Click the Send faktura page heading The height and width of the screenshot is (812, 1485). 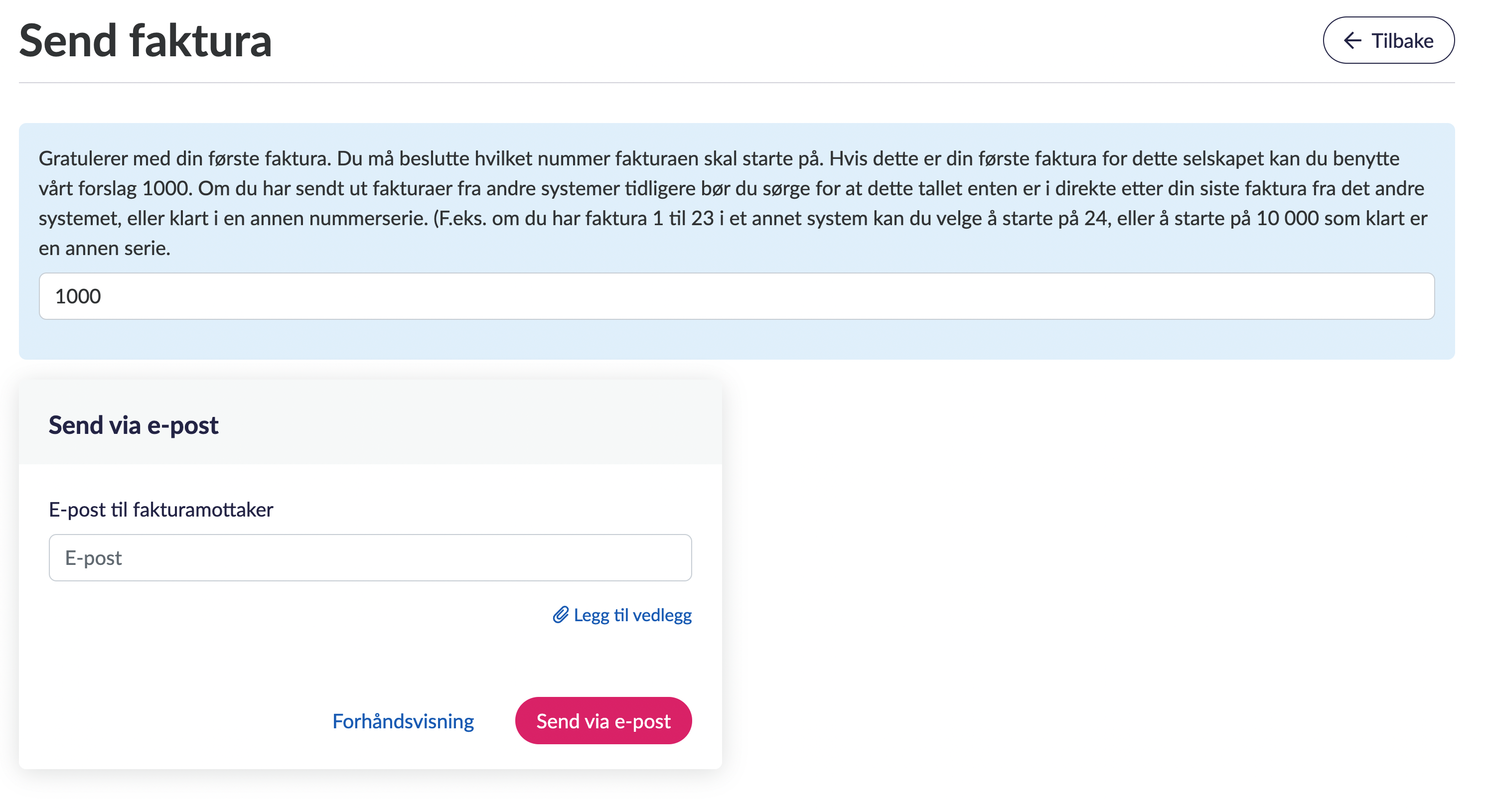146,40
